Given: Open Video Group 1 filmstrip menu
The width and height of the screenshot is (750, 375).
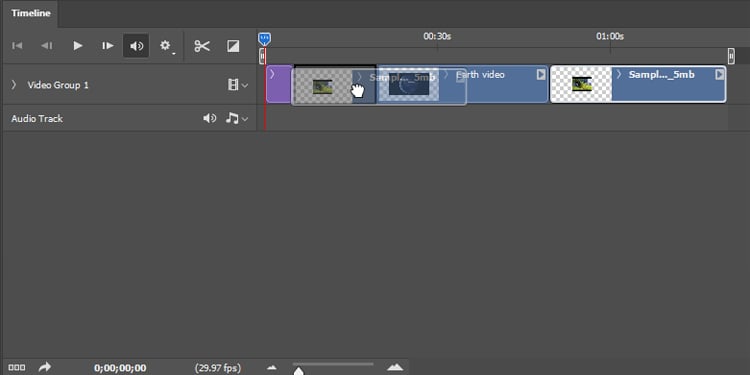Looking at the screenshot, I should tap(238, 85).
